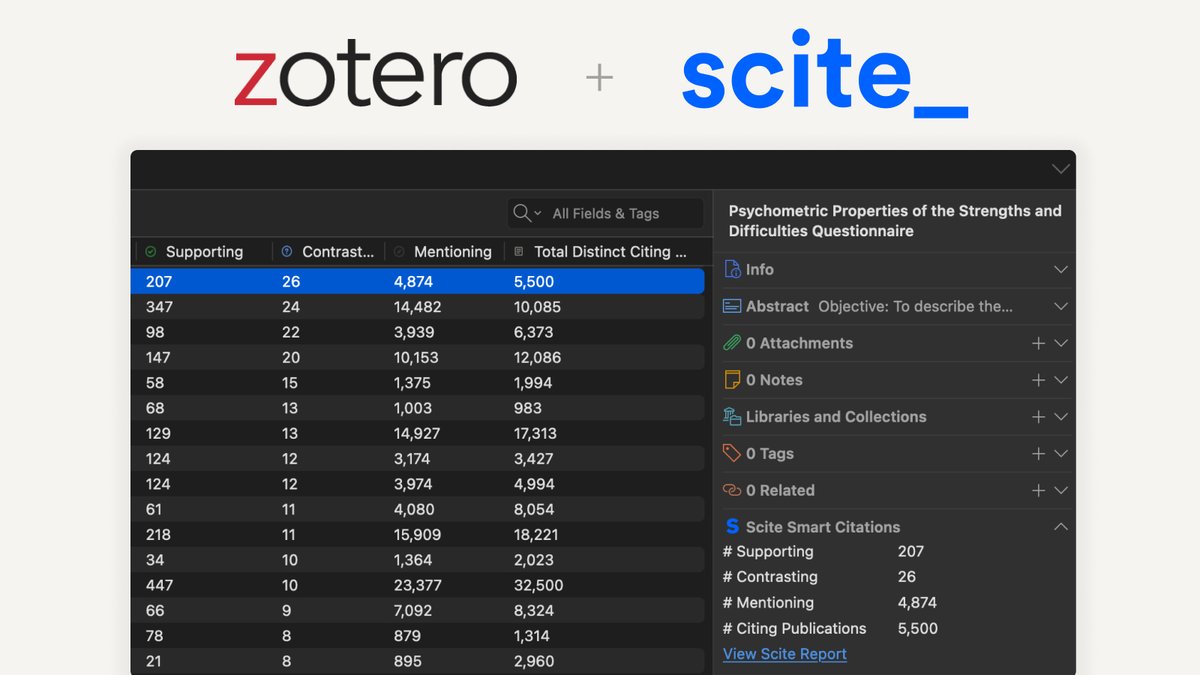Viewport: 1200px width, 675px height.
Task: Click the Notes section icon
Action: tap(732, 380)
